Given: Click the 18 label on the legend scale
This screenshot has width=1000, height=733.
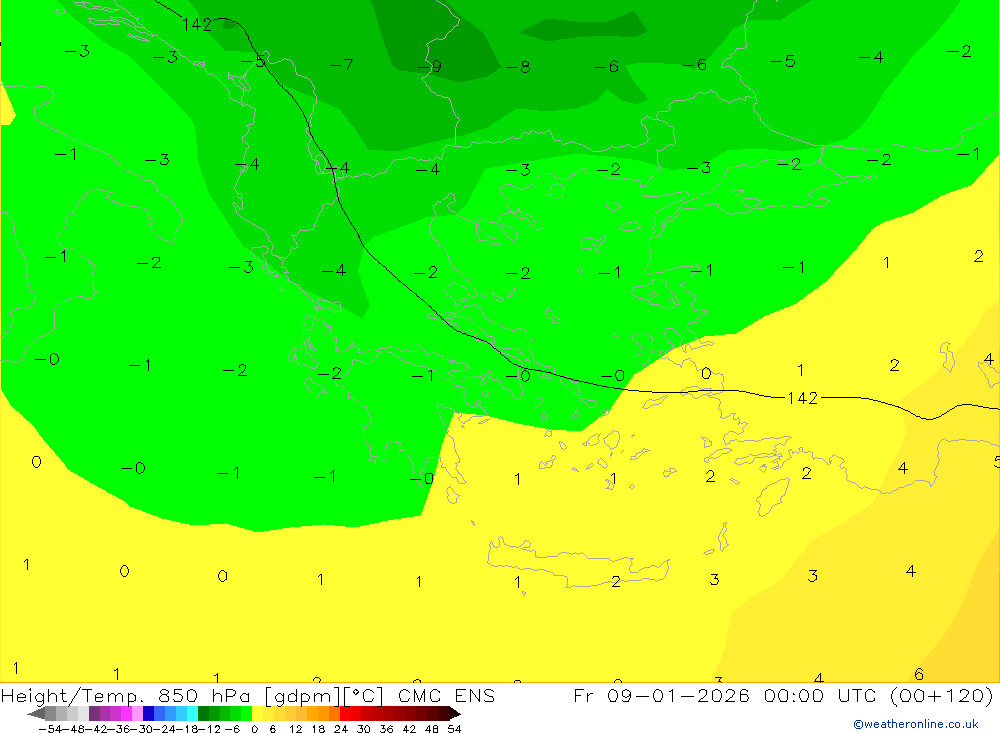Looking at the screenshot, I should click(x=318, y=729).
